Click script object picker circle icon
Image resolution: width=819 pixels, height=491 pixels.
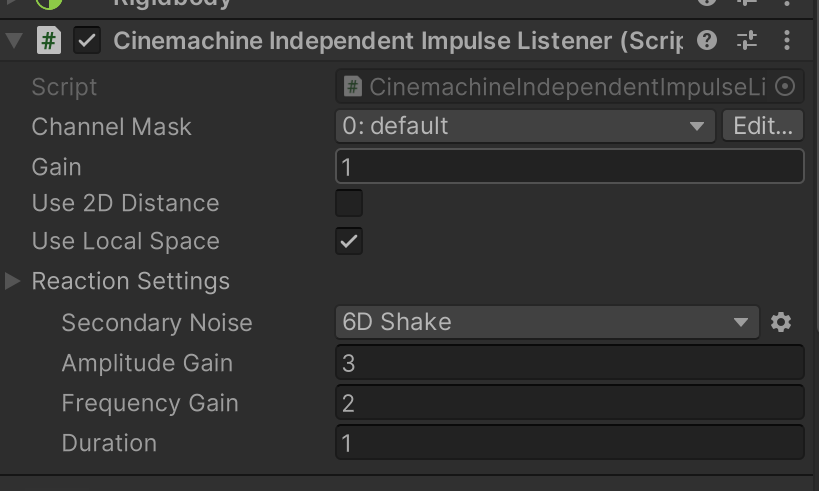[785, 87]
